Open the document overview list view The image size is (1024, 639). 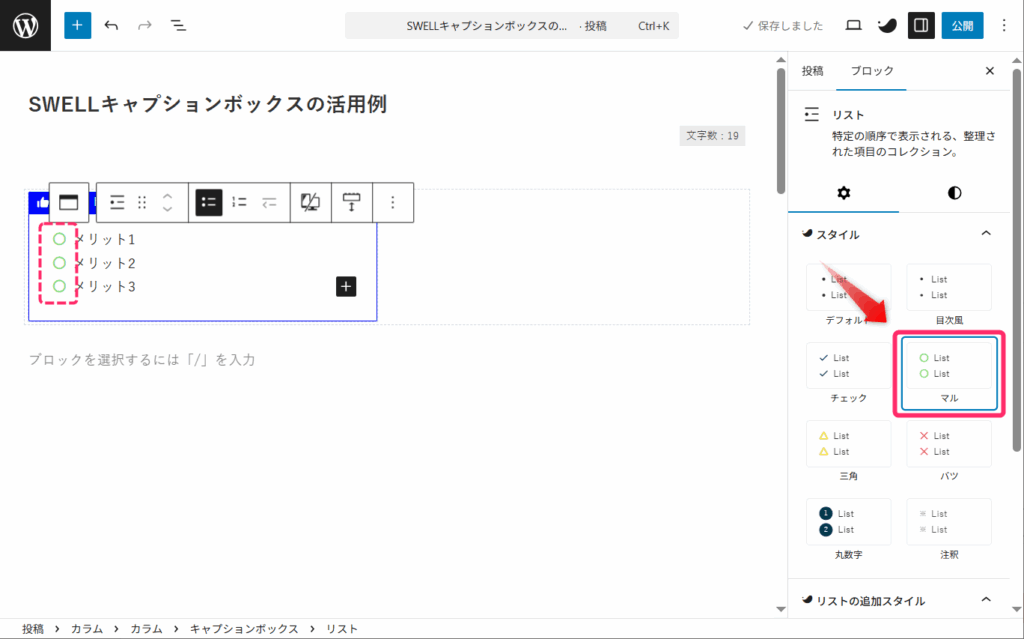178,25
